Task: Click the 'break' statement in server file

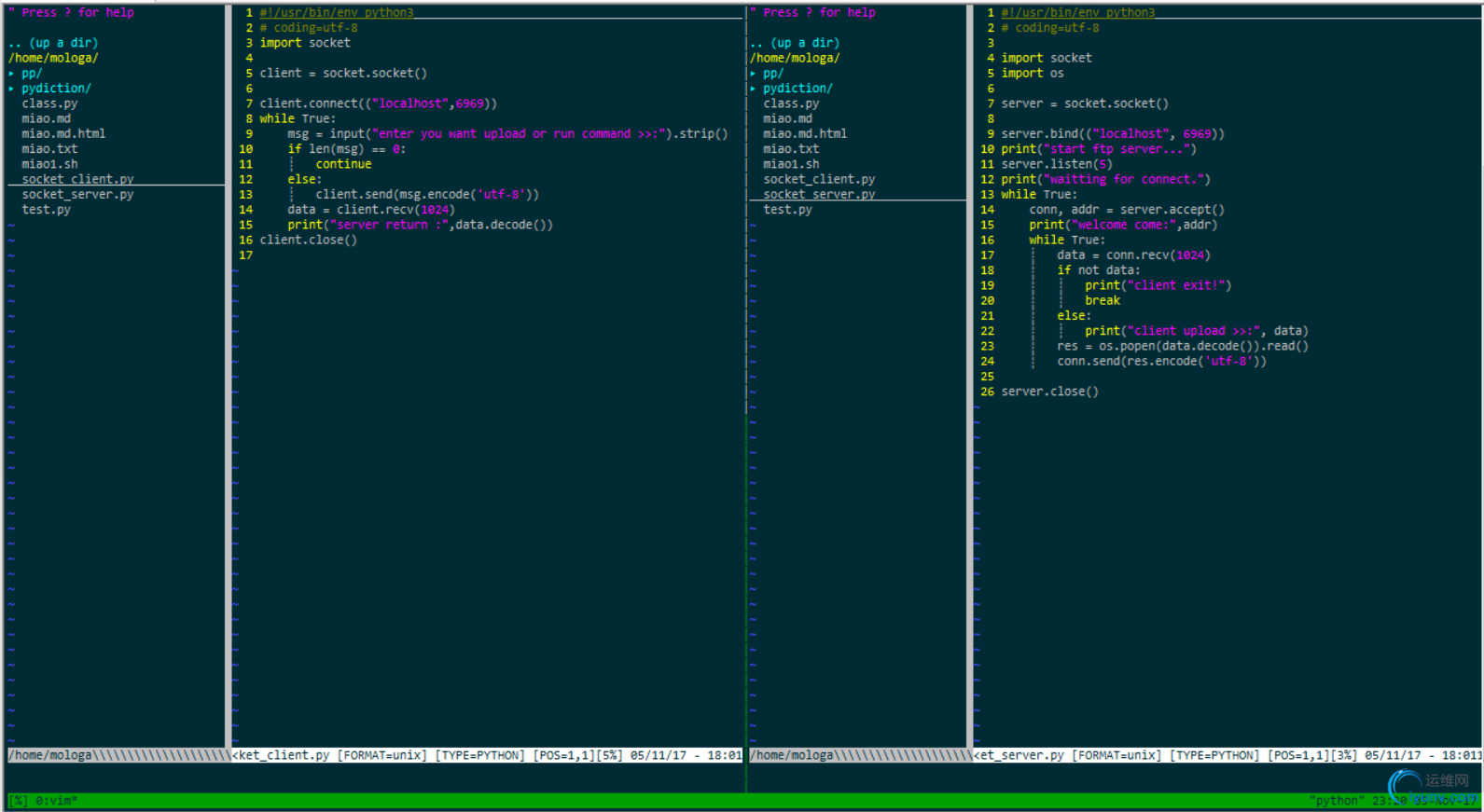Action: pos(1103,300)
